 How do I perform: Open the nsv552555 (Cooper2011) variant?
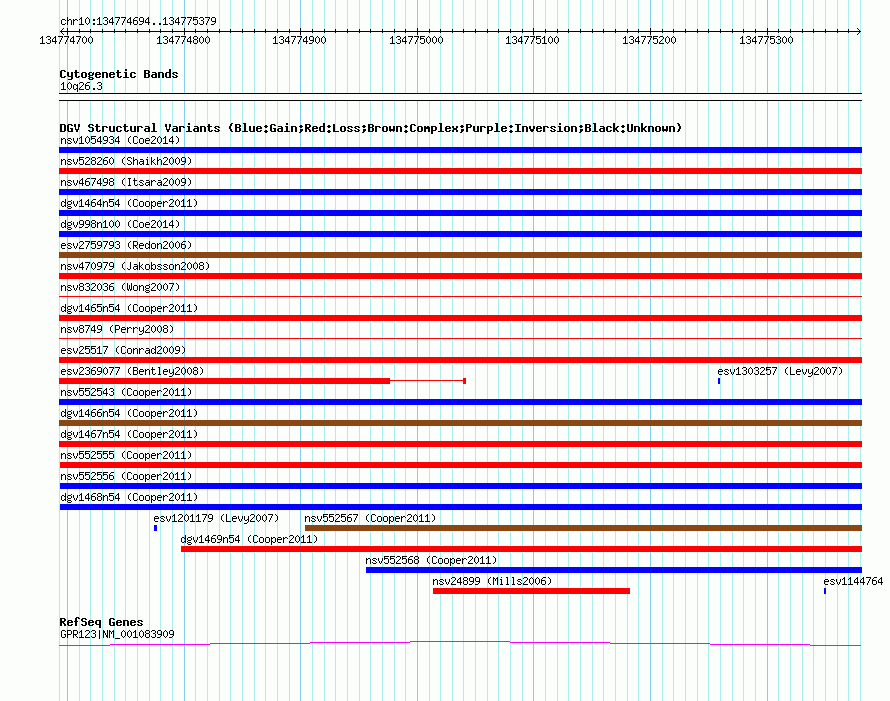point(126,455)
